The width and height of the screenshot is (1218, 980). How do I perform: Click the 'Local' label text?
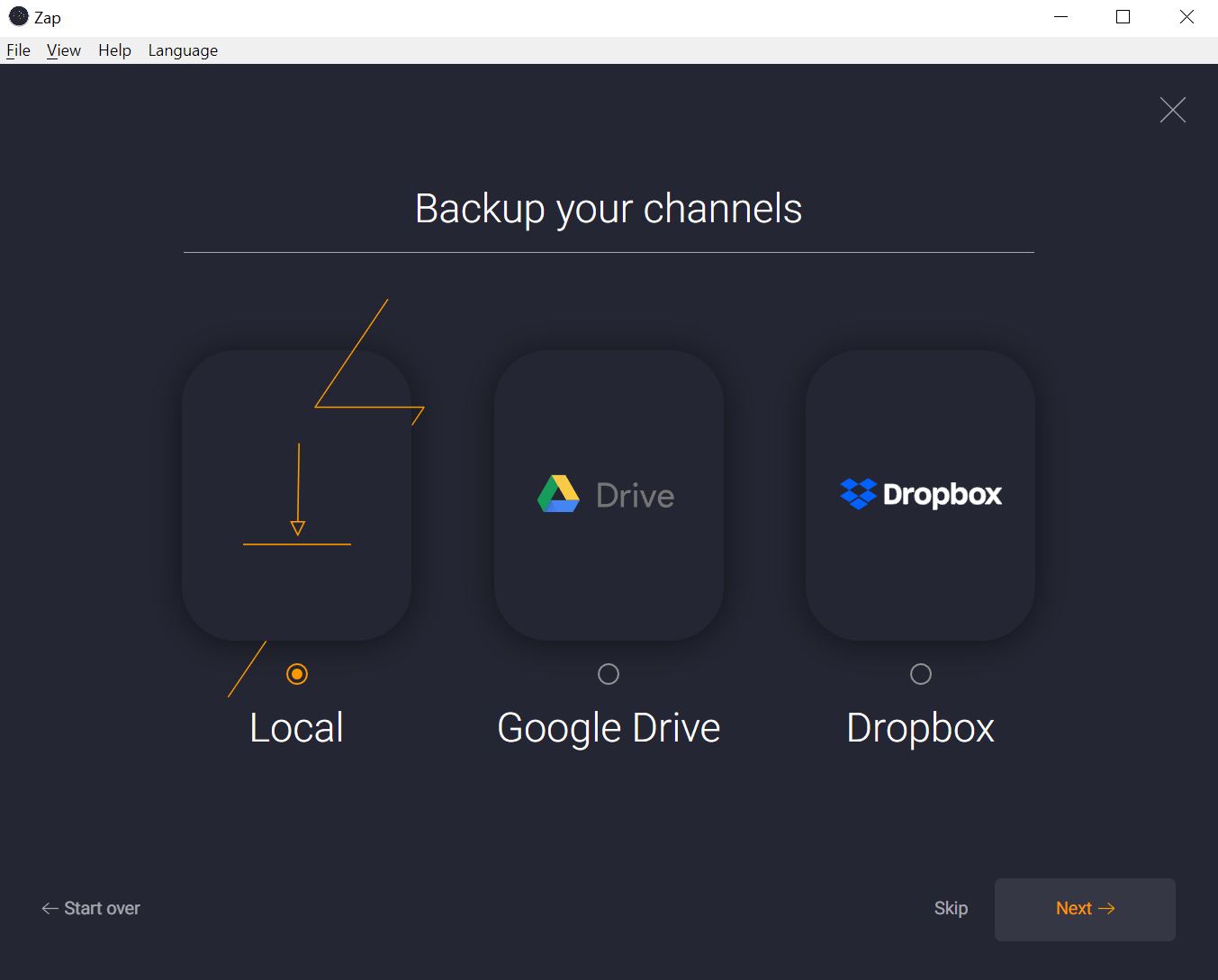297,728
